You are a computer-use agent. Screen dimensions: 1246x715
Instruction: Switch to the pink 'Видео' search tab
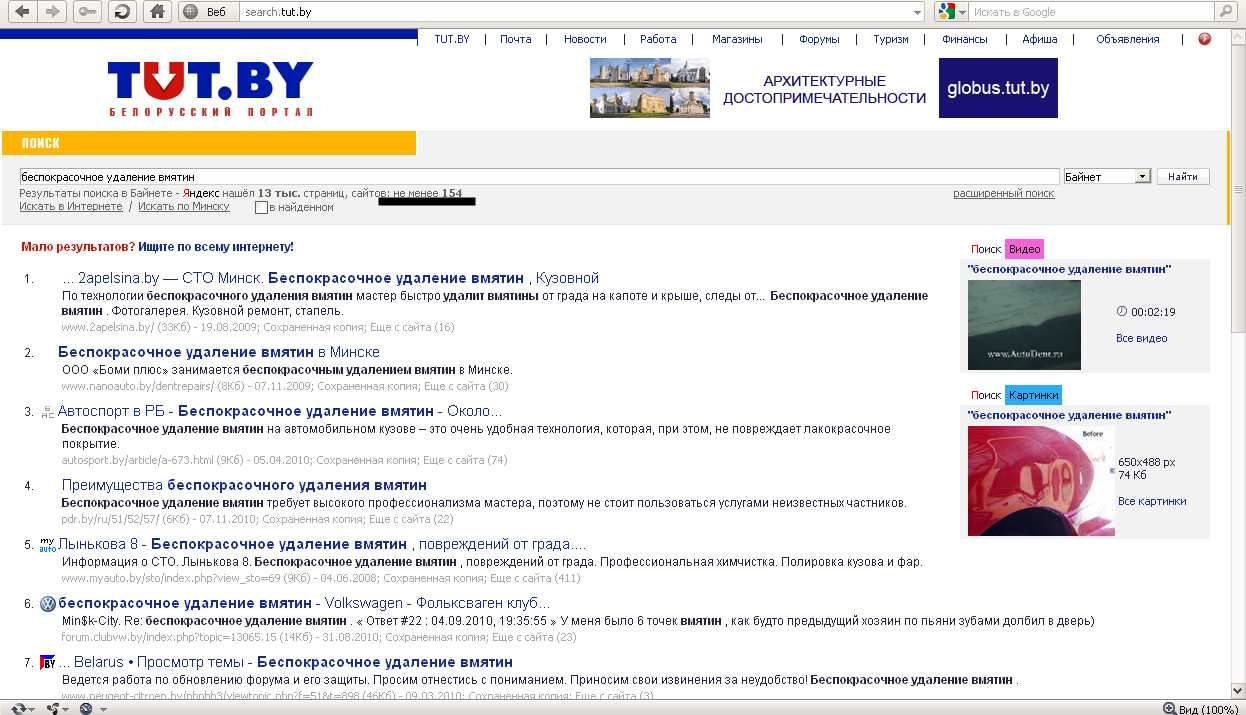(1024, 249)
